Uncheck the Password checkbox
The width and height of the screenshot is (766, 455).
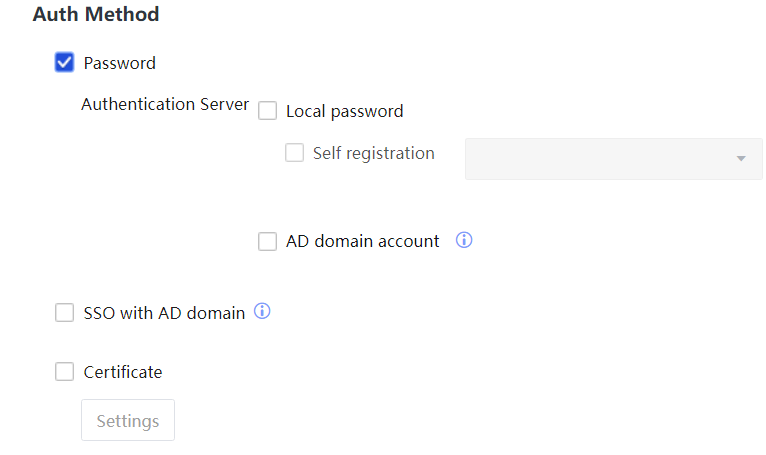coord(65,63)
